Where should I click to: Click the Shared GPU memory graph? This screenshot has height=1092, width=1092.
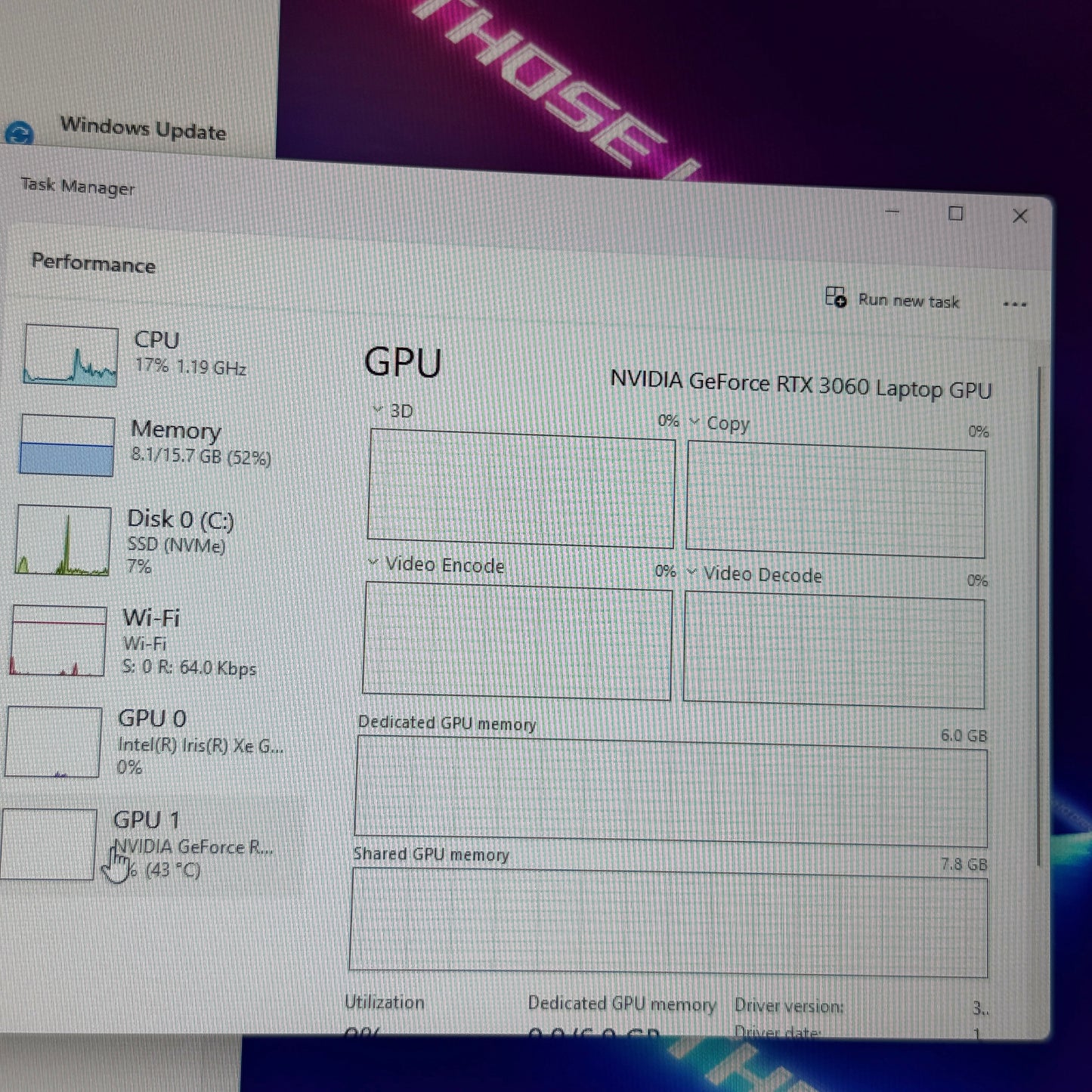669,921
